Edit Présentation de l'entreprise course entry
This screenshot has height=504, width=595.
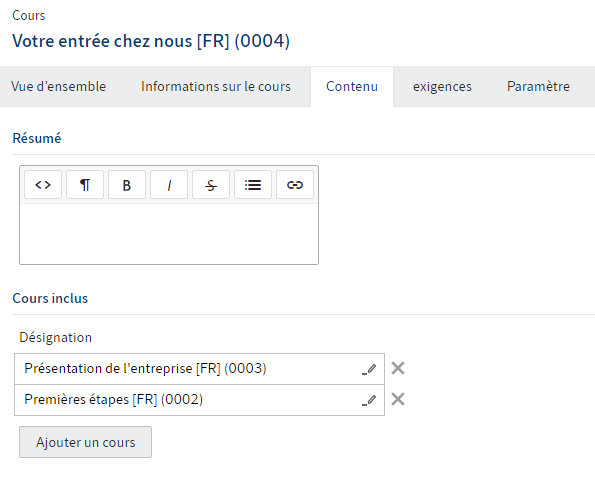pyautogui.click(x=369, y=369)
